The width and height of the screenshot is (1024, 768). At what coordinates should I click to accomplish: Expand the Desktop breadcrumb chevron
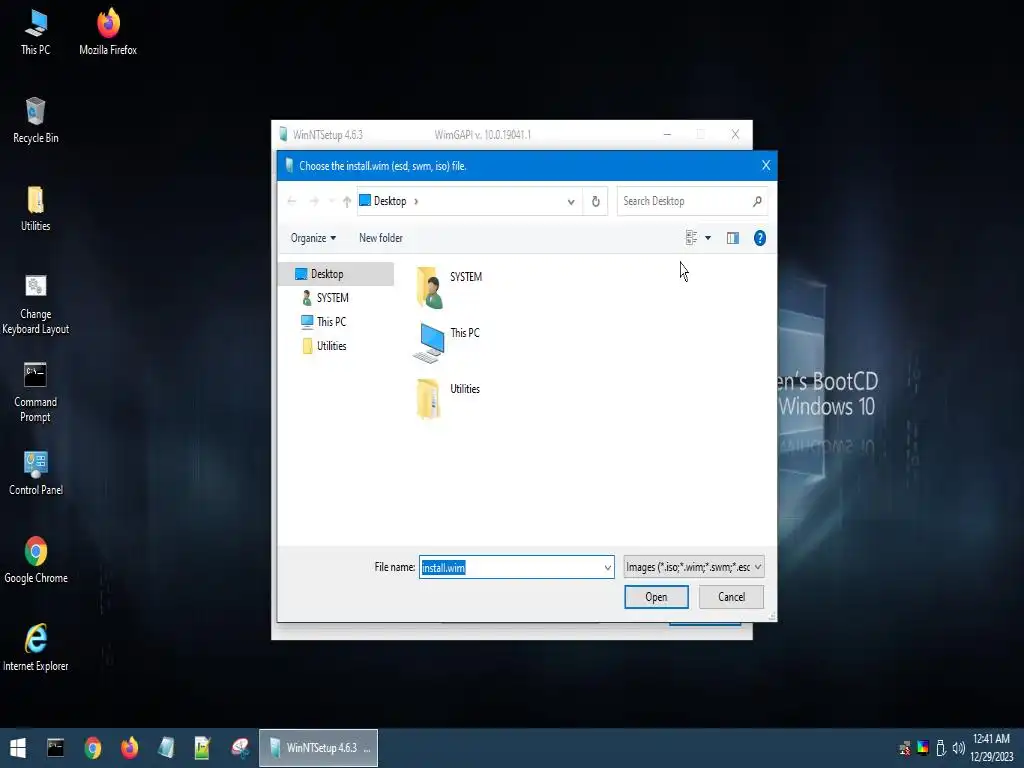(416, 201)
